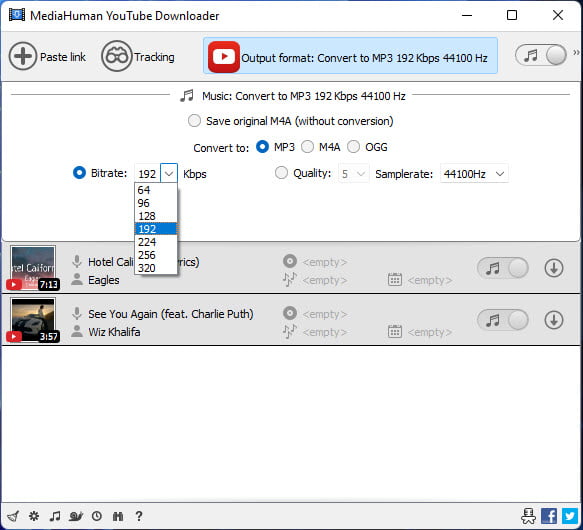This screenshot has height=530, width=583.
Task: Pick 96 from the bitrate list
Action: point(155,203)
